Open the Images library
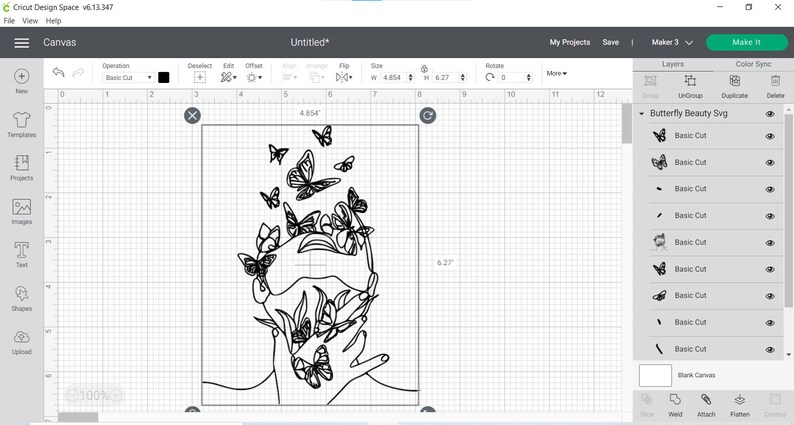The height and width of the screenshot is (425, 794). [x=21, y=211]
